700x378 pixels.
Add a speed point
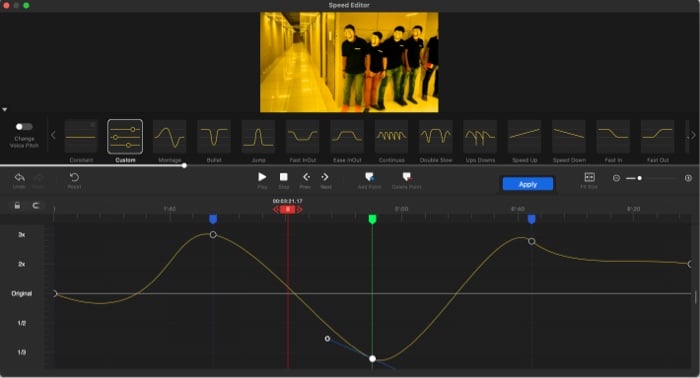click(x=369, y=177)
